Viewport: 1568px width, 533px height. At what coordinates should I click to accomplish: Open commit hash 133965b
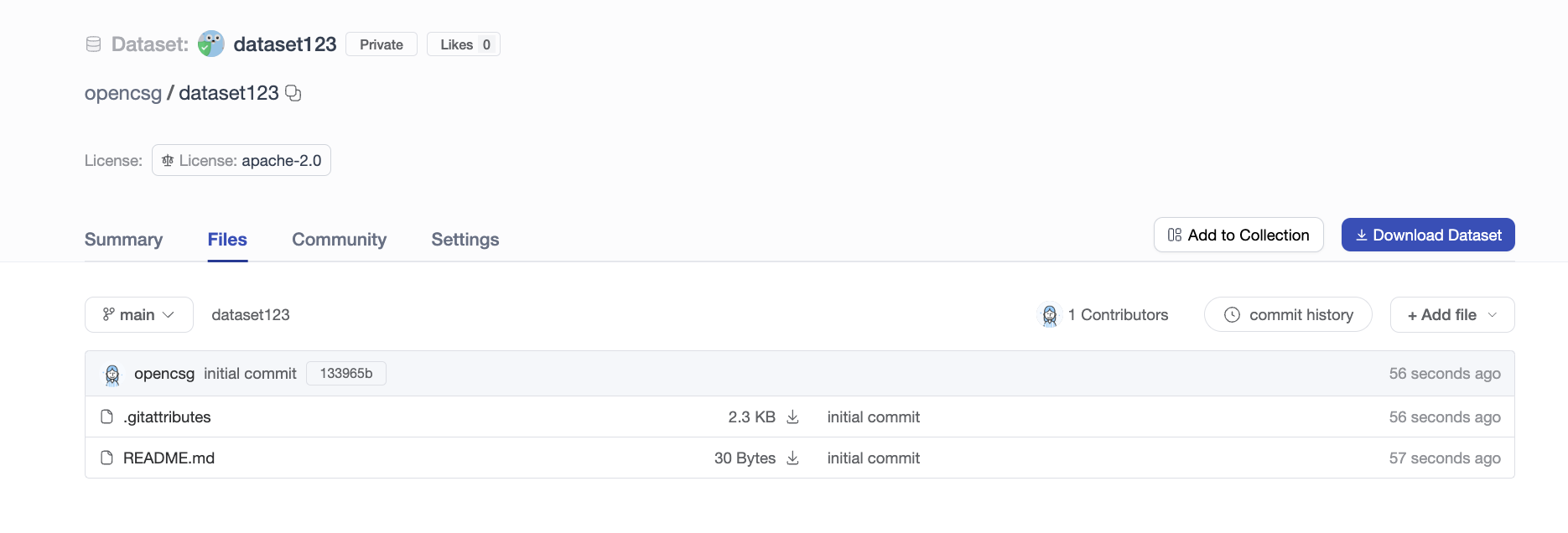345,374
